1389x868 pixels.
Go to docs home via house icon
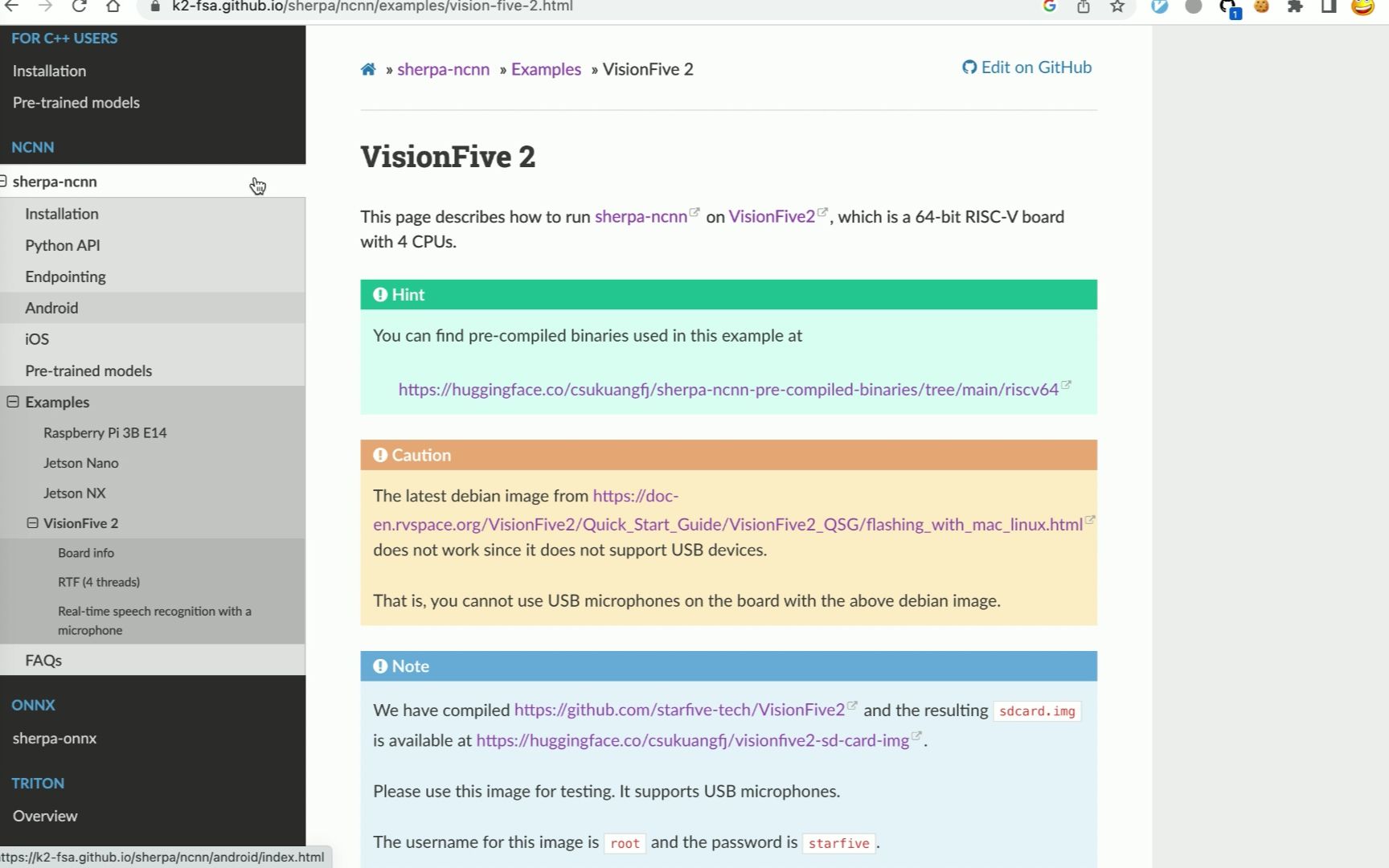point(368,69)
